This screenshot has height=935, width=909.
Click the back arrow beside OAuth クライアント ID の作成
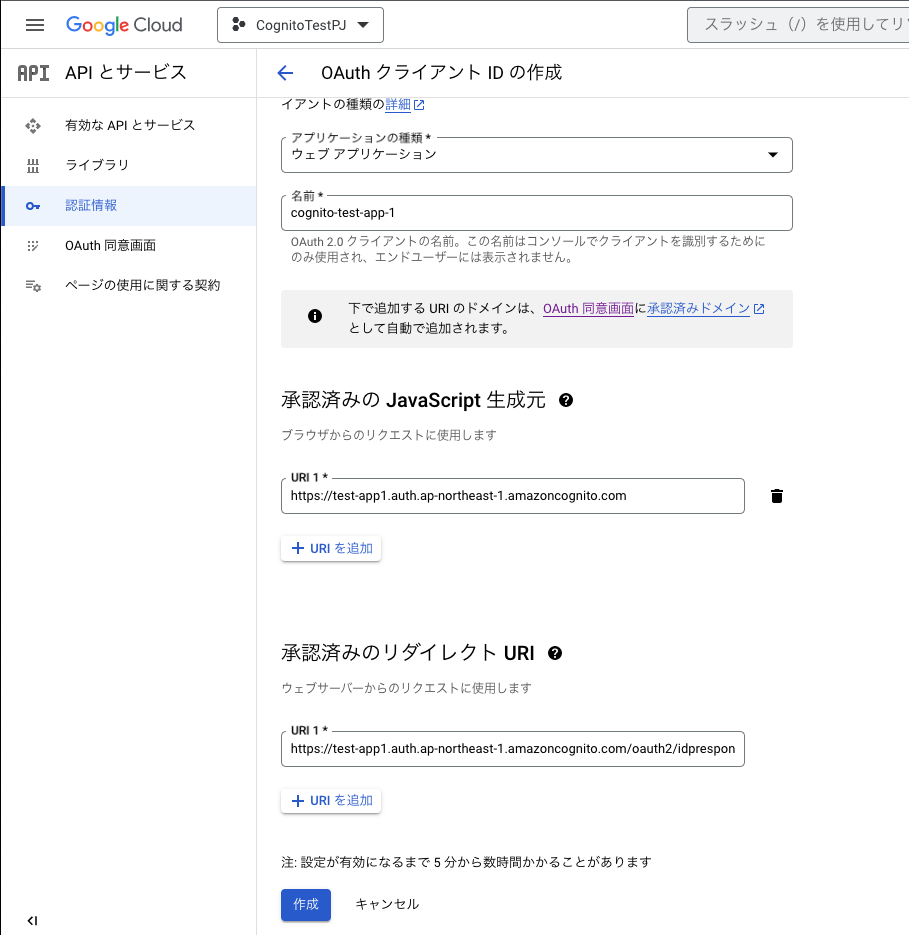coord(285,72)
